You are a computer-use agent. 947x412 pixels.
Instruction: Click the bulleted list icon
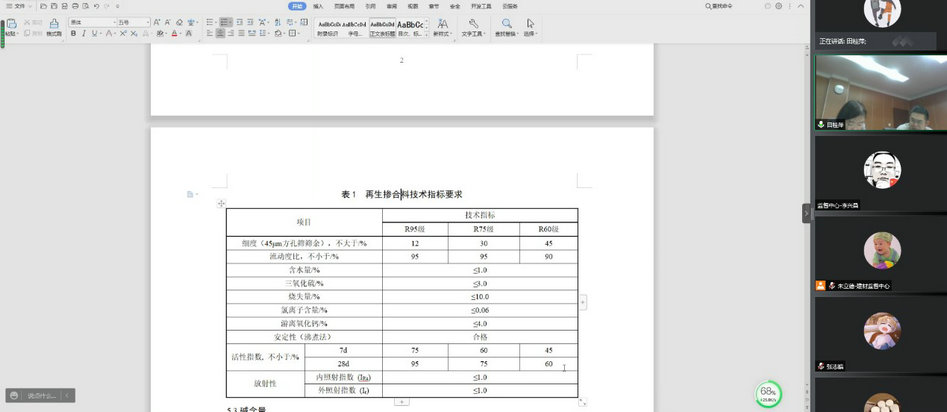pyautogui.click(x=210, y=21)
